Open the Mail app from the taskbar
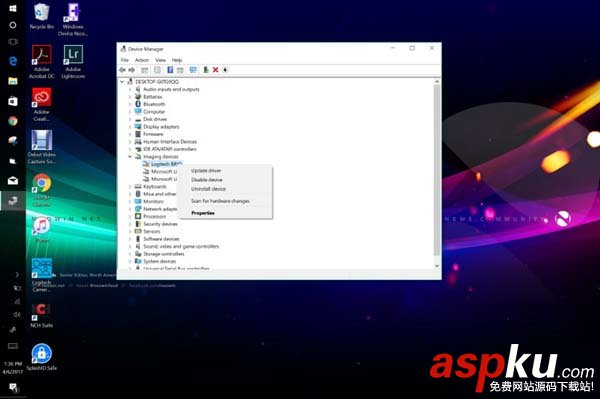Screen dimensions: 600x399 pos(13,181)
